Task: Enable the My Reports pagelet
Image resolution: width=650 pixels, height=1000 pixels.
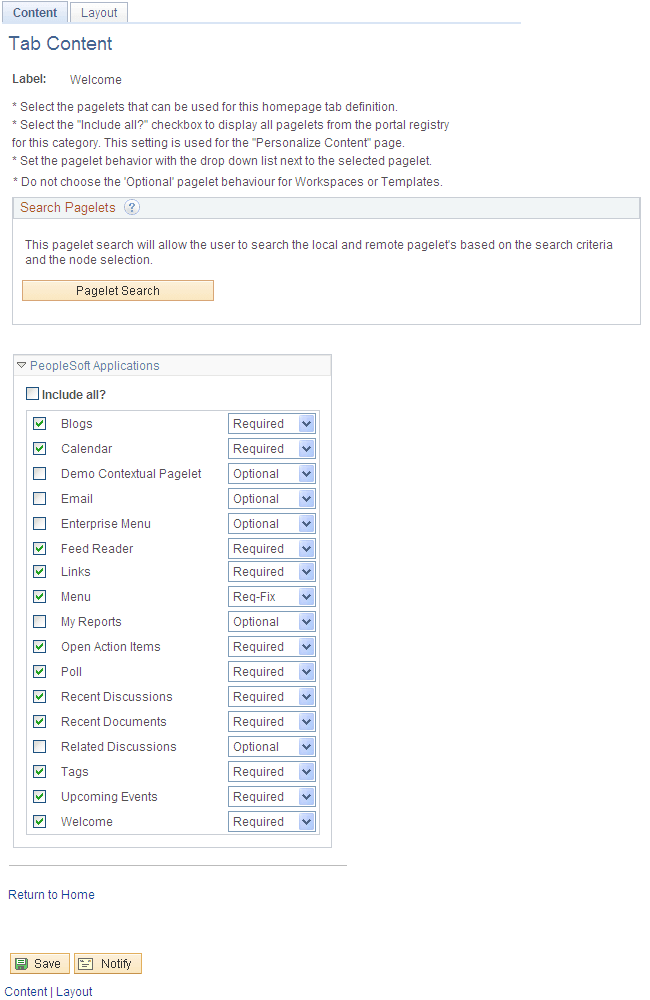Action: click(39, 621)
